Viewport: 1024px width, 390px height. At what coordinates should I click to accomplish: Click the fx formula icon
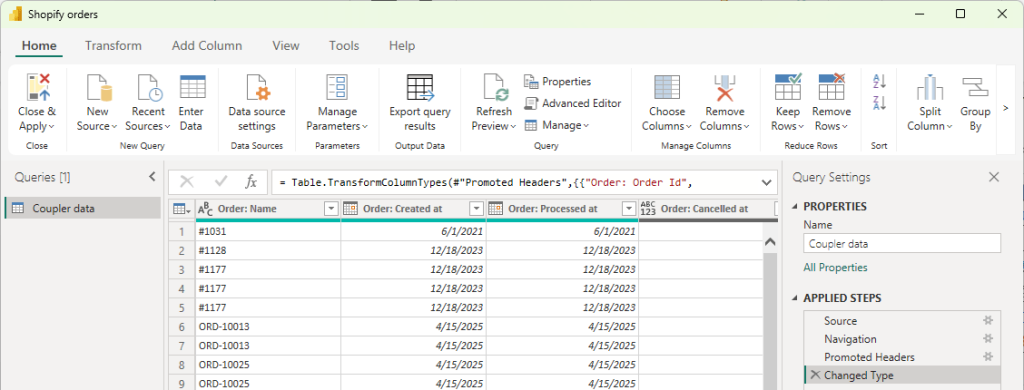[x=251, y=182]
